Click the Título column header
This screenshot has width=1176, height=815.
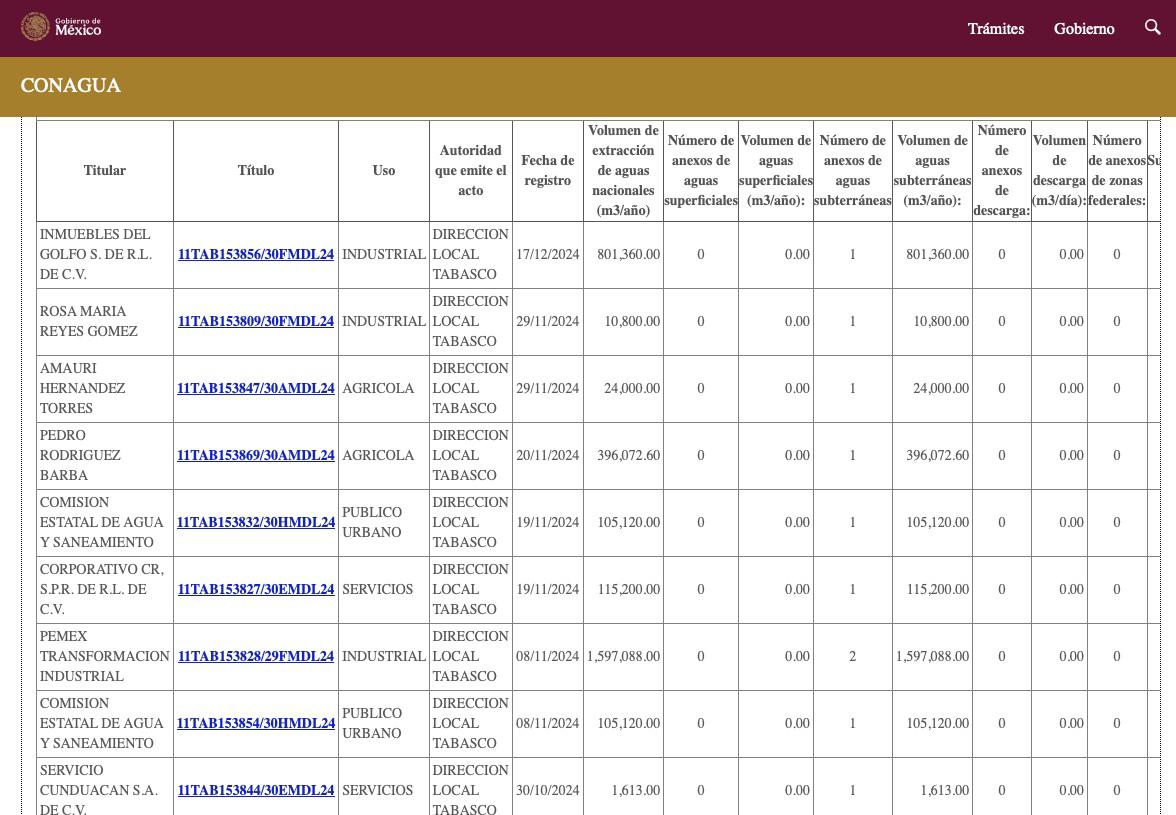coord(256,170)
